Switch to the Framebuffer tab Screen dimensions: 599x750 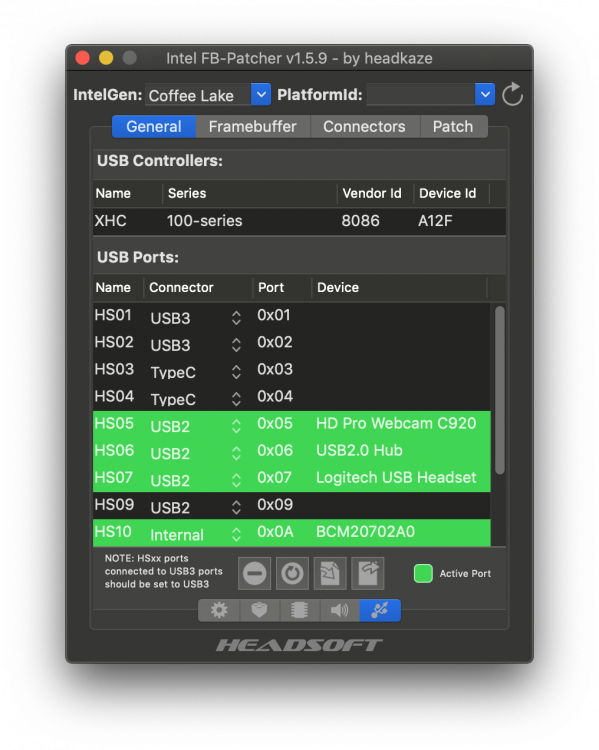tap(253, 127)
